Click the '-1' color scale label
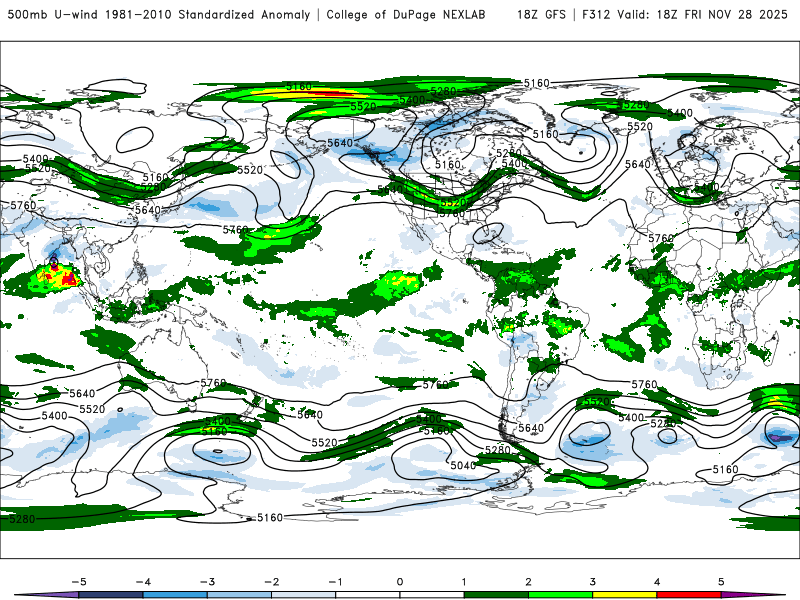 click(335, 582)
